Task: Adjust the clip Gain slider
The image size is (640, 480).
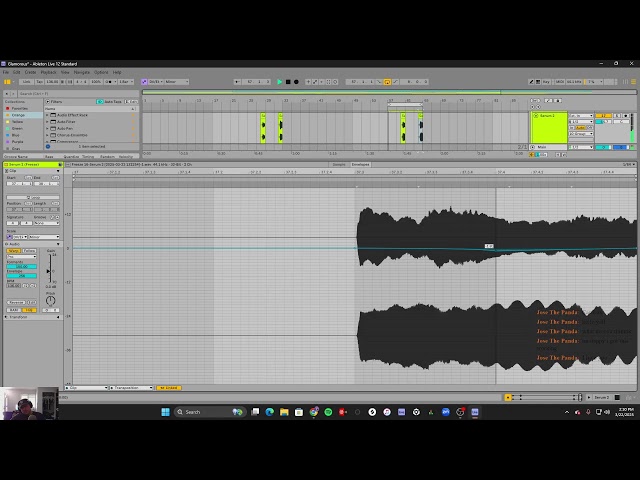Action: point(50,269)
